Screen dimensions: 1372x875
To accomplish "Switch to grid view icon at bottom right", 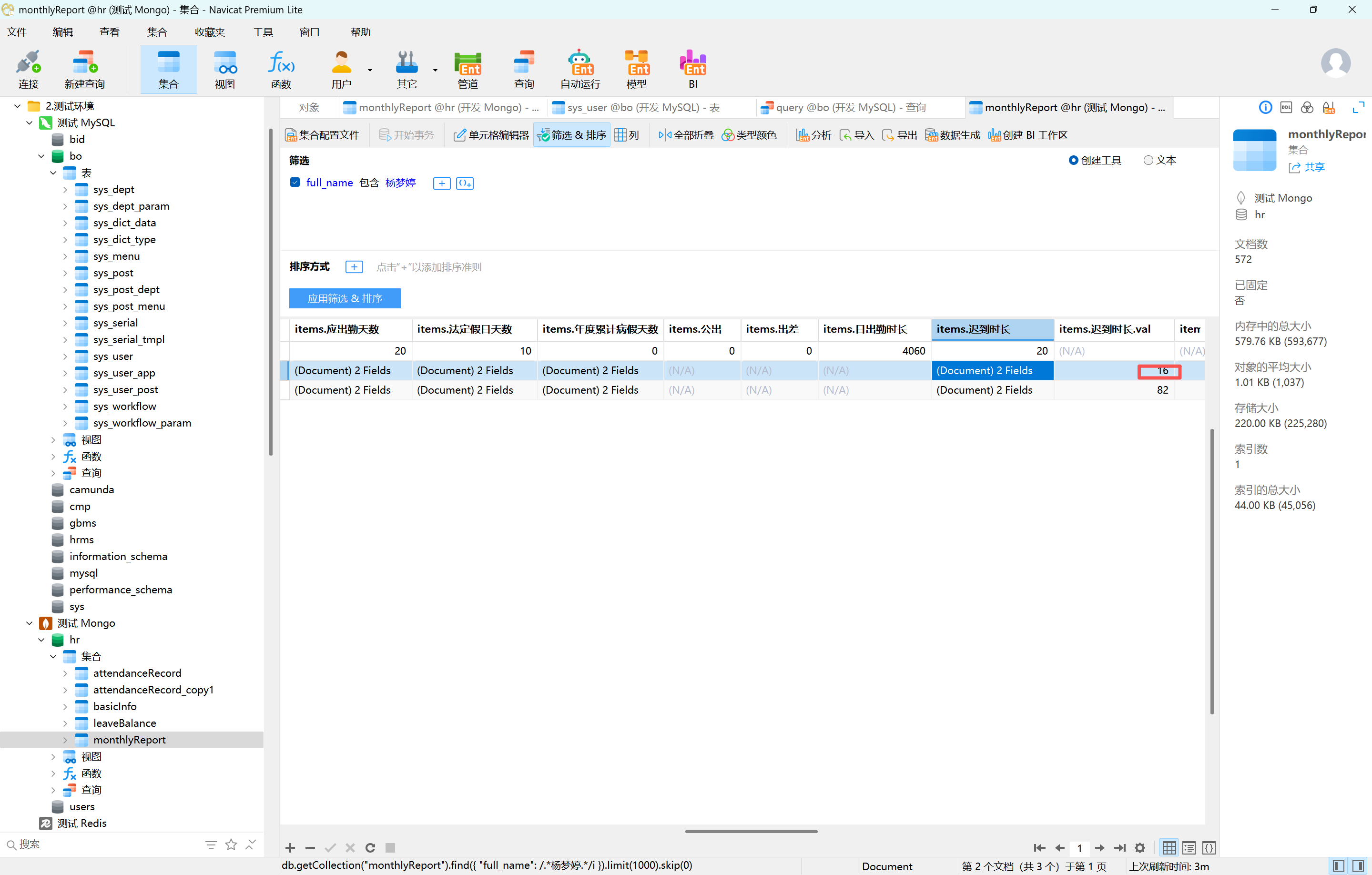I will coord(1169,848).
